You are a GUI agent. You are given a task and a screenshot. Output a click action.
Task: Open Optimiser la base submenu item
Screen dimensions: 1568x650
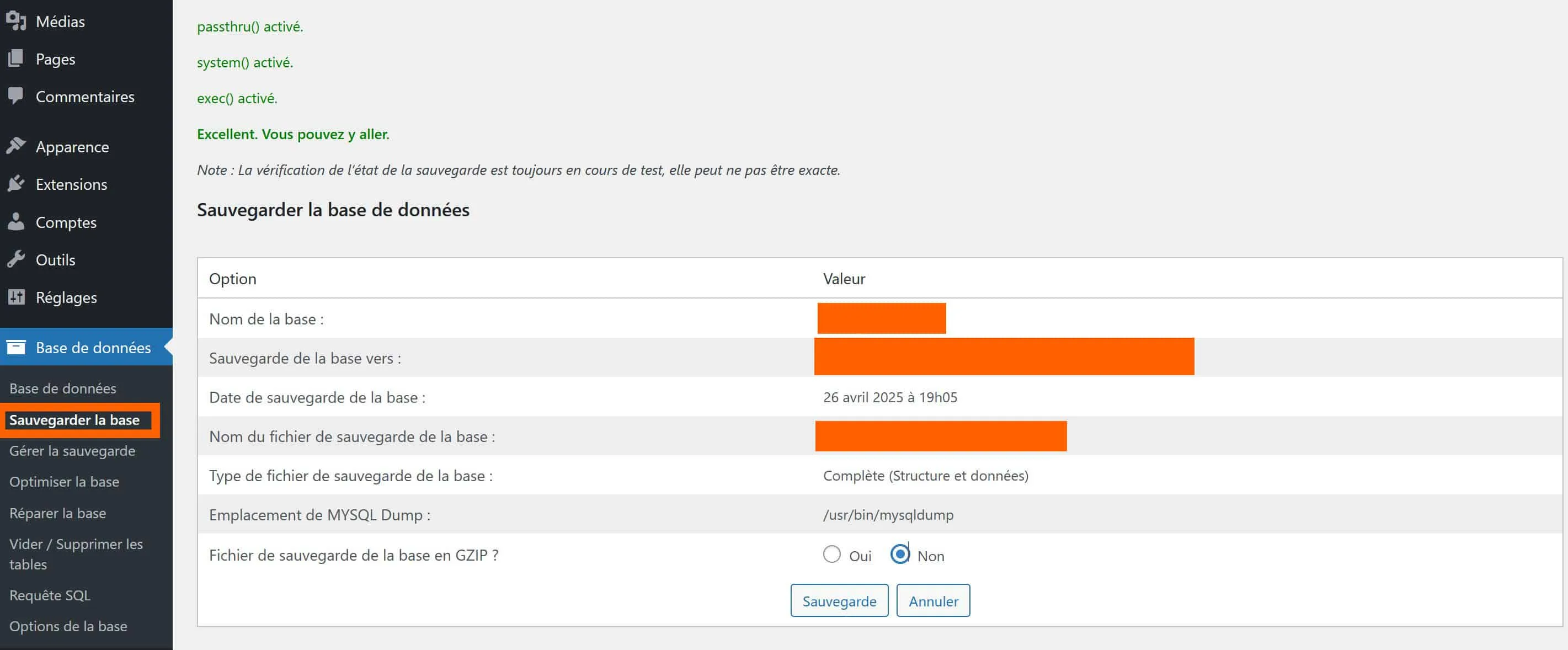point(64,482)
